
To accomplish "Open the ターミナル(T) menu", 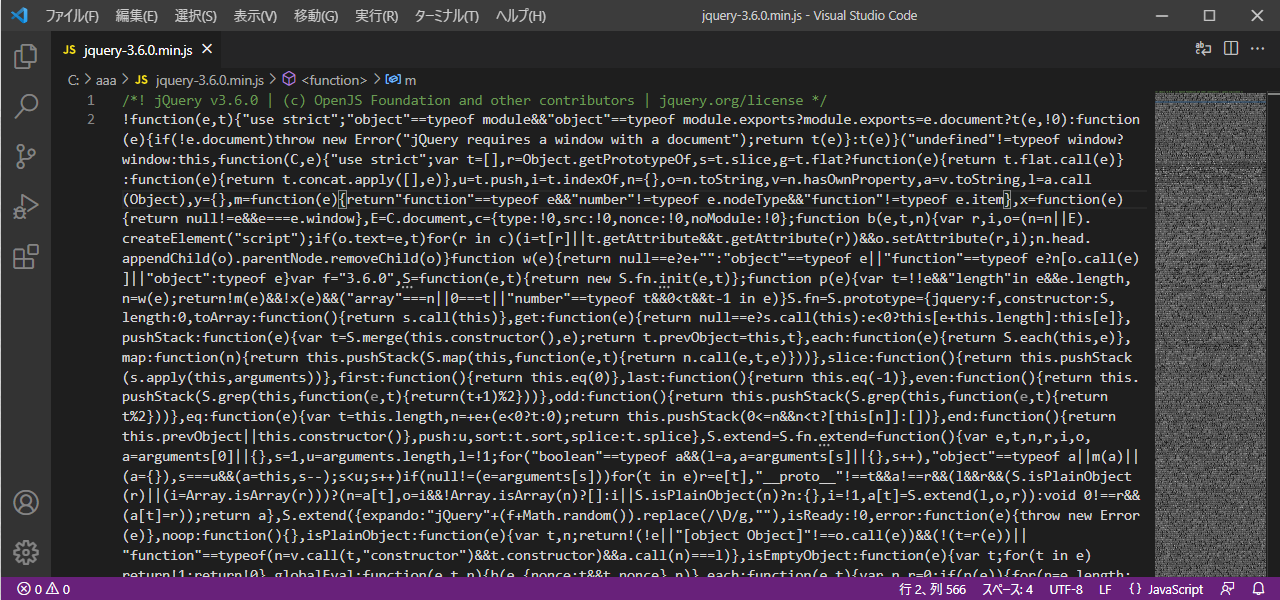I will (446, 16).
